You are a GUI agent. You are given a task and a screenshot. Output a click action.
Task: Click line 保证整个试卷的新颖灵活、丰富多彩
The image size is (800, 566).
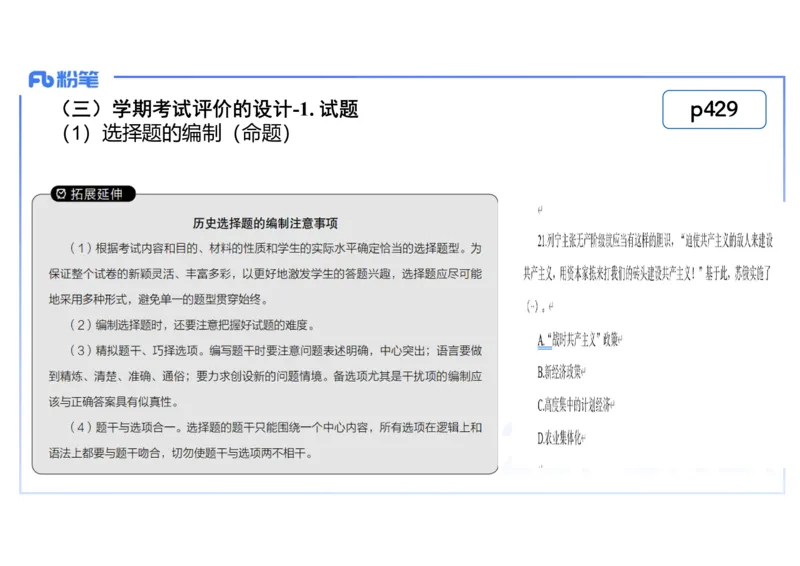(x=265, y=274)
